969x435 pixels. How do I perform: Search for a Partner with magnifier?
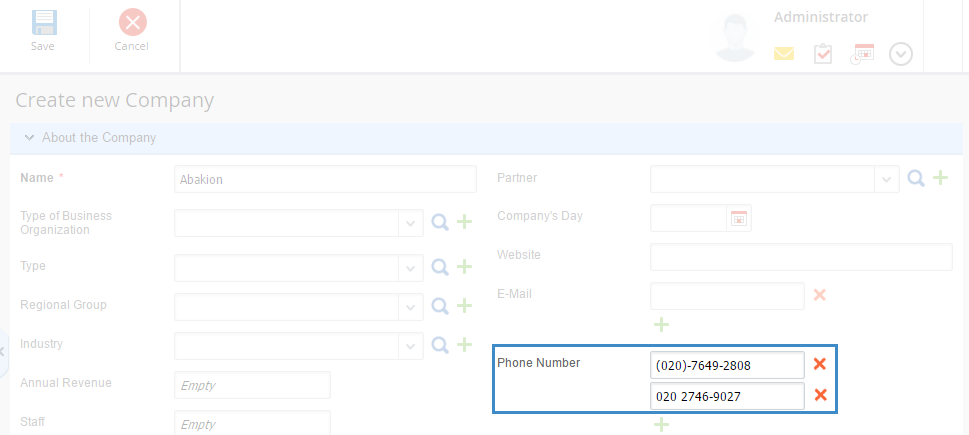pyautogui.click(x=916, y=179)
